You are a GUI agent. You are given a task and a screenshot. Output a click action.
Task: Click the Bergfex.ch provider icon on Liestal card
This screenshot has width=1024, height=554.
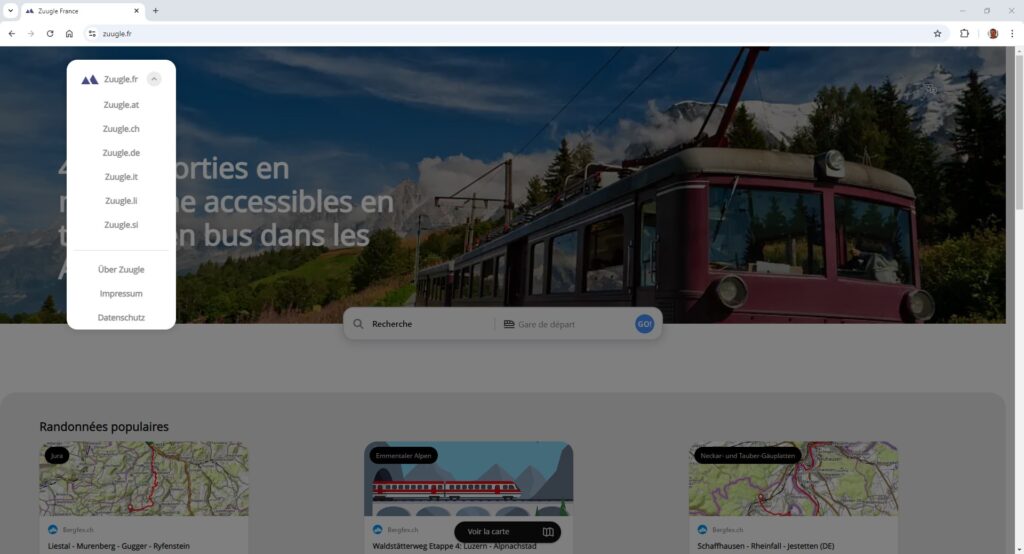click(x=53, y=530)
